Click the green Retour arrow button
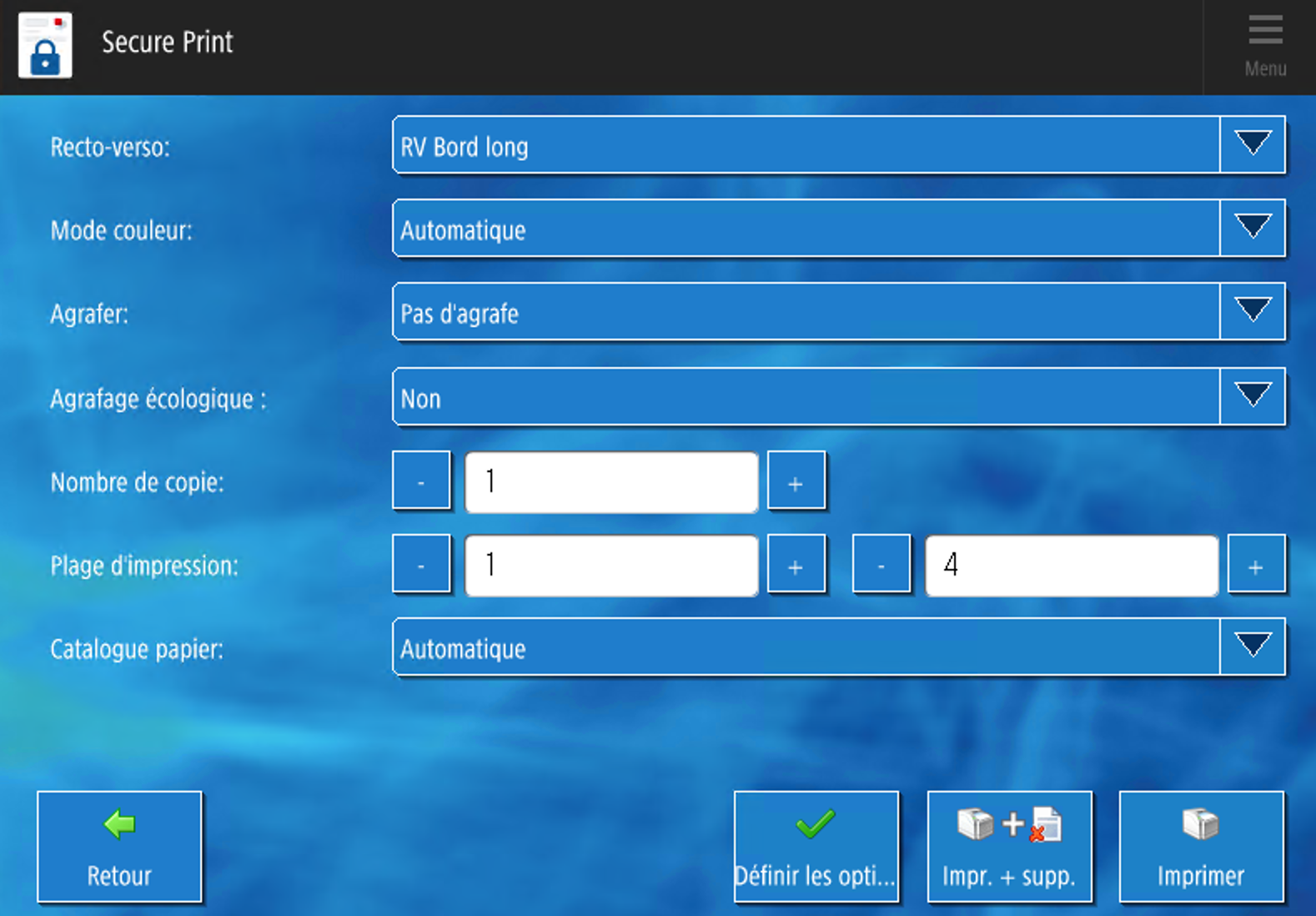Screen dimensions: 1316x916 (119, 846)
